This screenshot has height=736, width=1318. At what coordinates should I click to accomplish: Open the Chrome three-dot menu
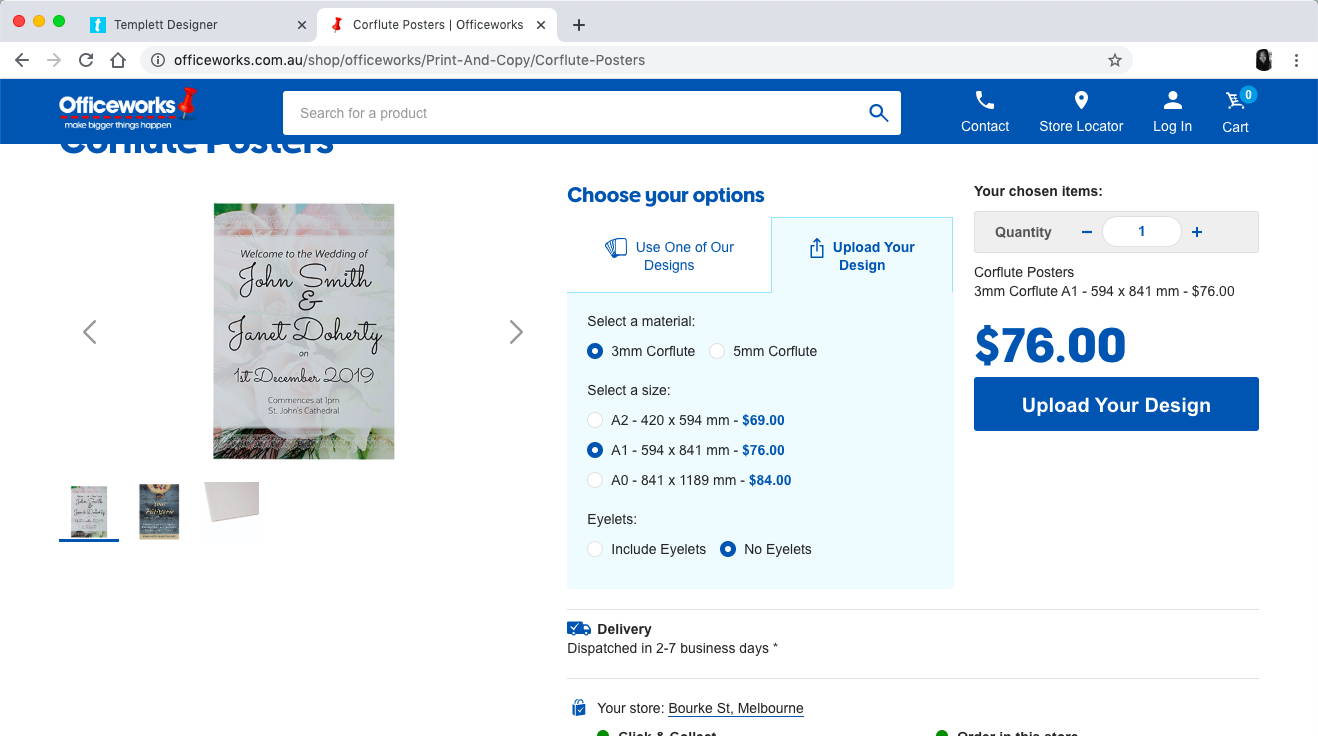click(x=1296, y=60)
